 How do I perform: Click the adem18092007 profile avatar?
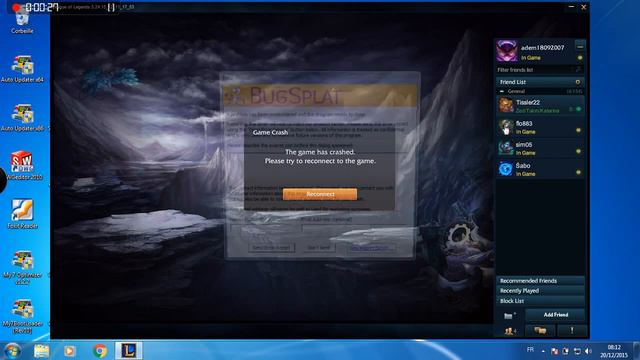507,51
